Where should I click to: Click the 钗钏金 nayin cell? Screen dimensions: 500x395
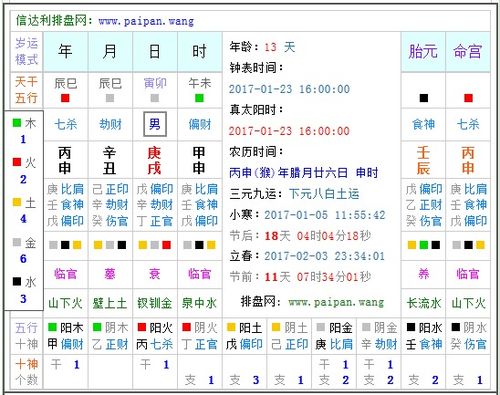pyautogui.click(x=155, y=303)
